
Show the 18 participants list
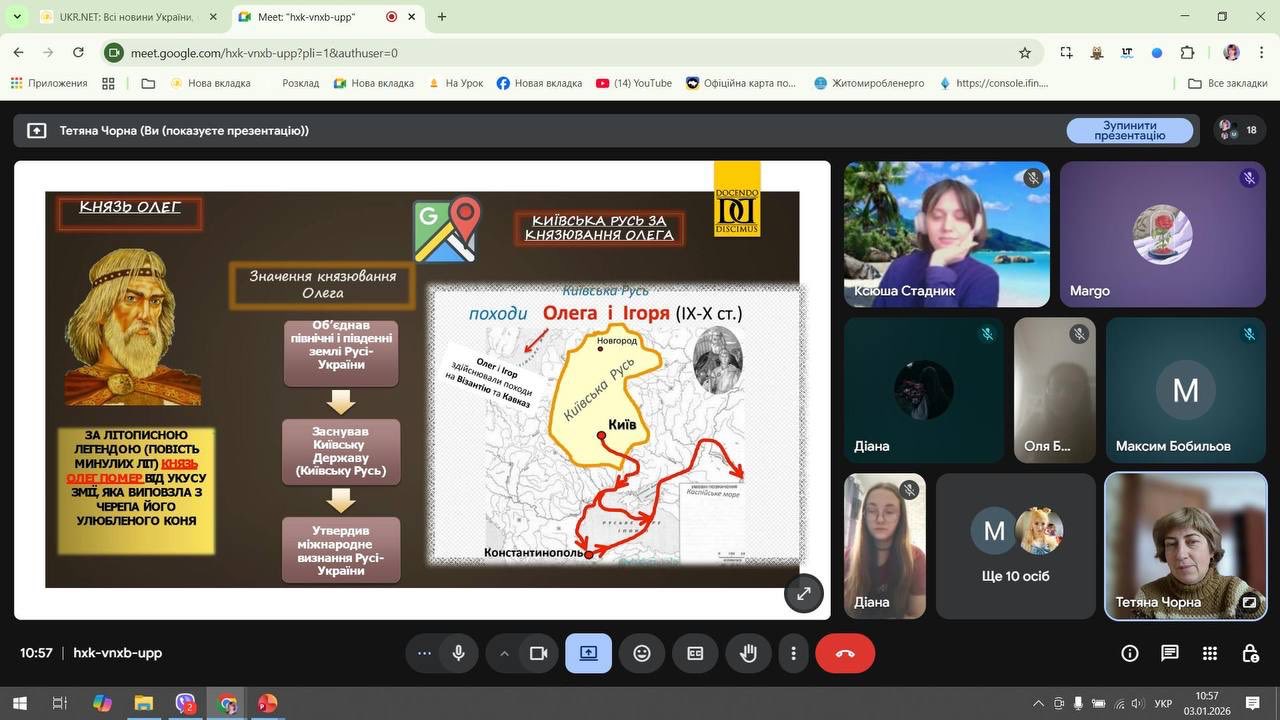click(1239, 130)
